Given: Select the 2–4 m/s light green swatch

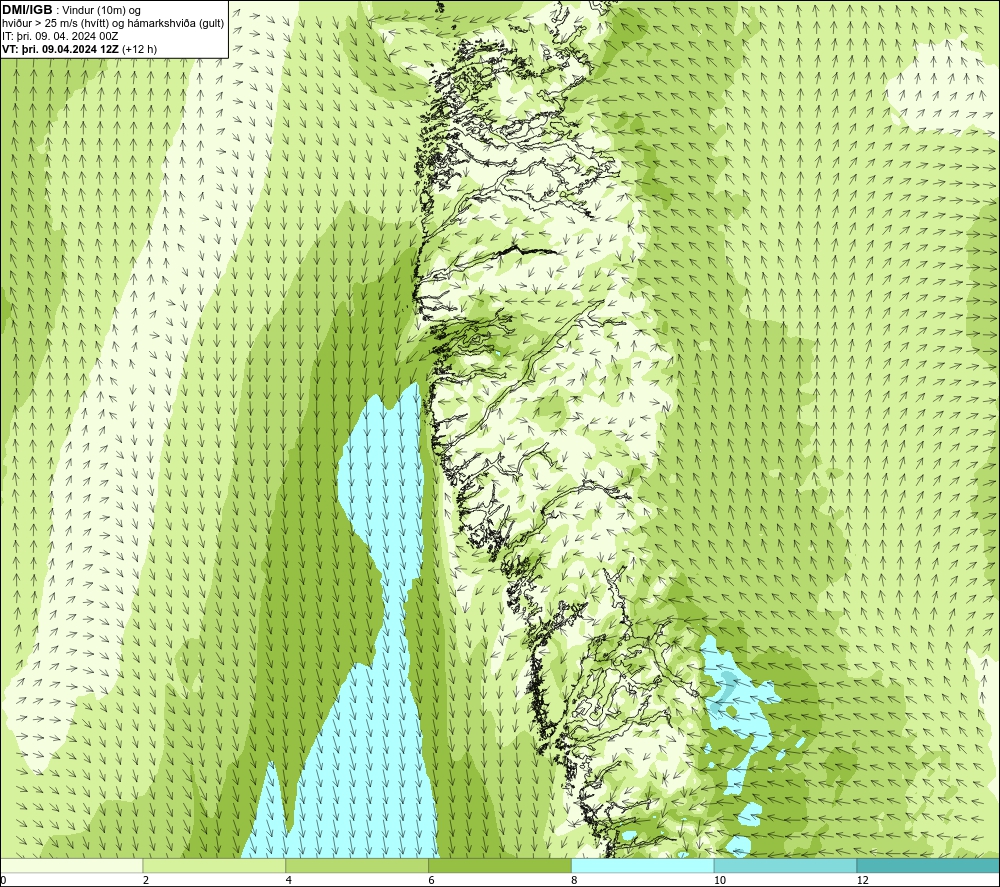Looking at the screenshot, I should [214, 865].
